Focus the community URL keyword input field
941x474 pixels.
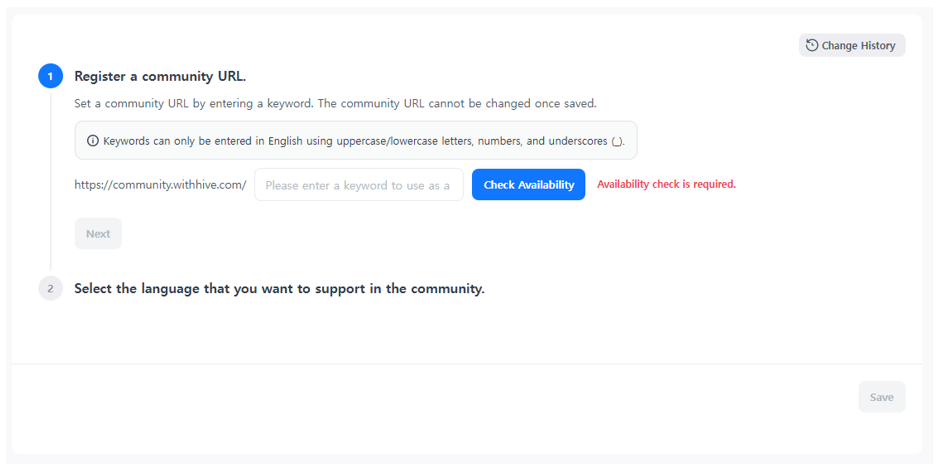pos(359,185)
